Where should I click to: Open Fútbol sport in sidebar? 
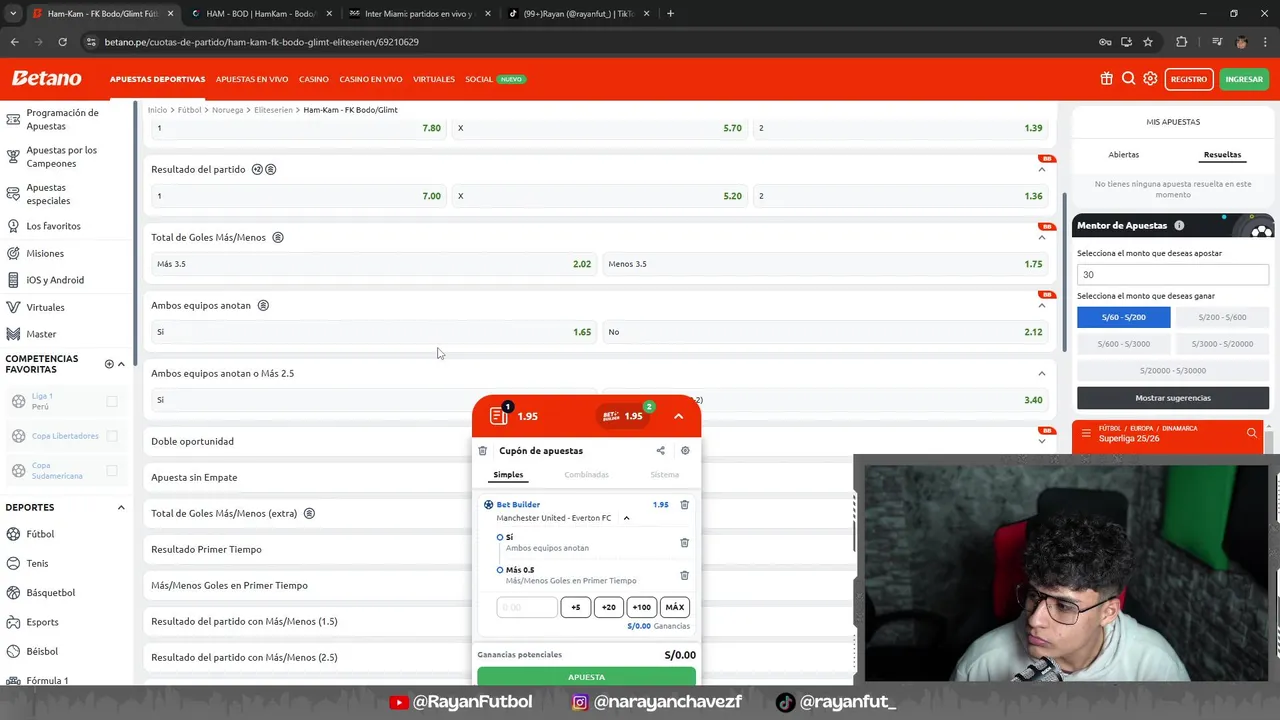40,534
